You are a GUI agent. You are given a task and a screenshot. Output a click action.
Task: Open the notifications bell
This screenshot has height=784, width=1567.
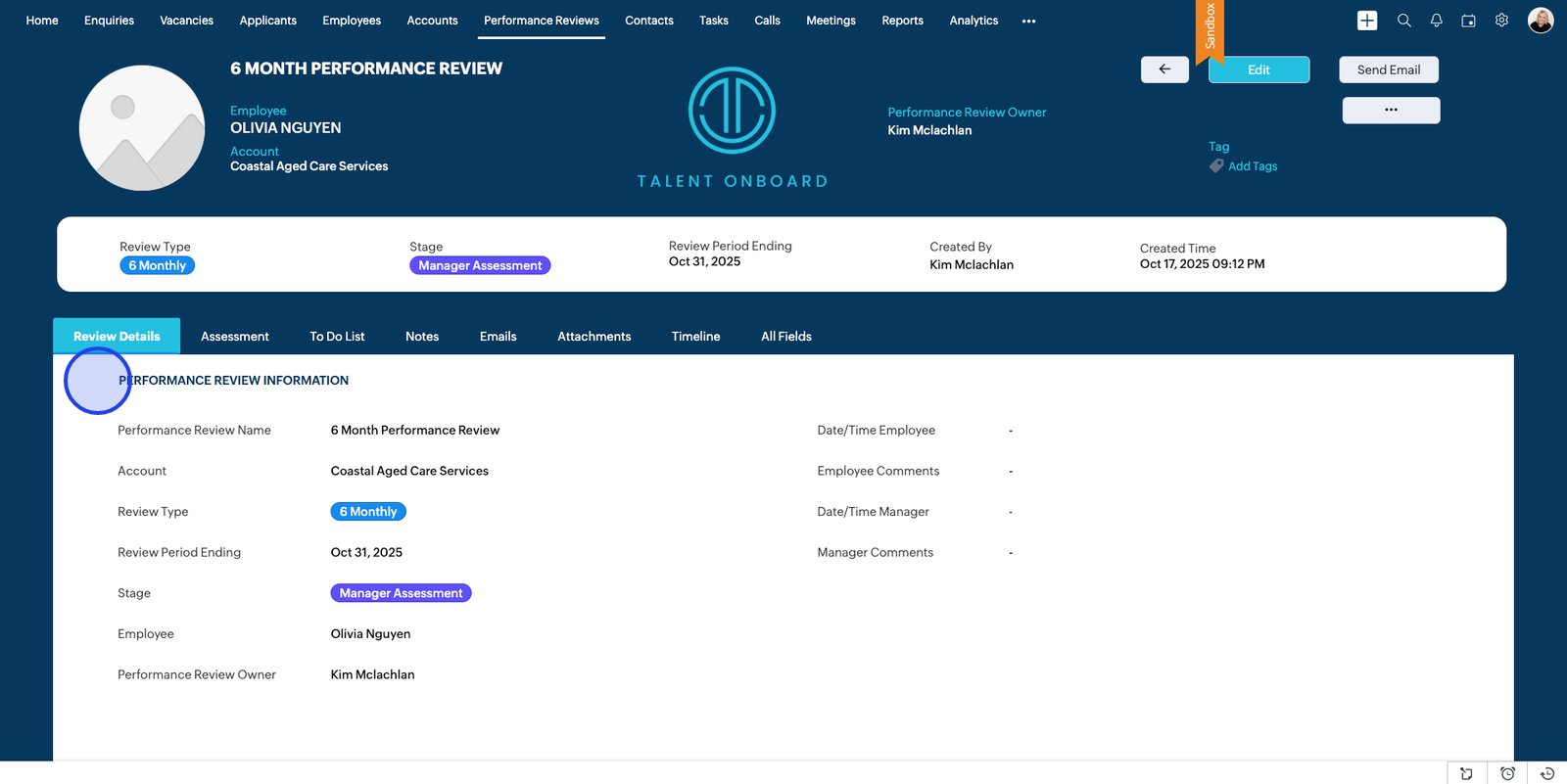pyautogui.click(x=1436, y=21)
